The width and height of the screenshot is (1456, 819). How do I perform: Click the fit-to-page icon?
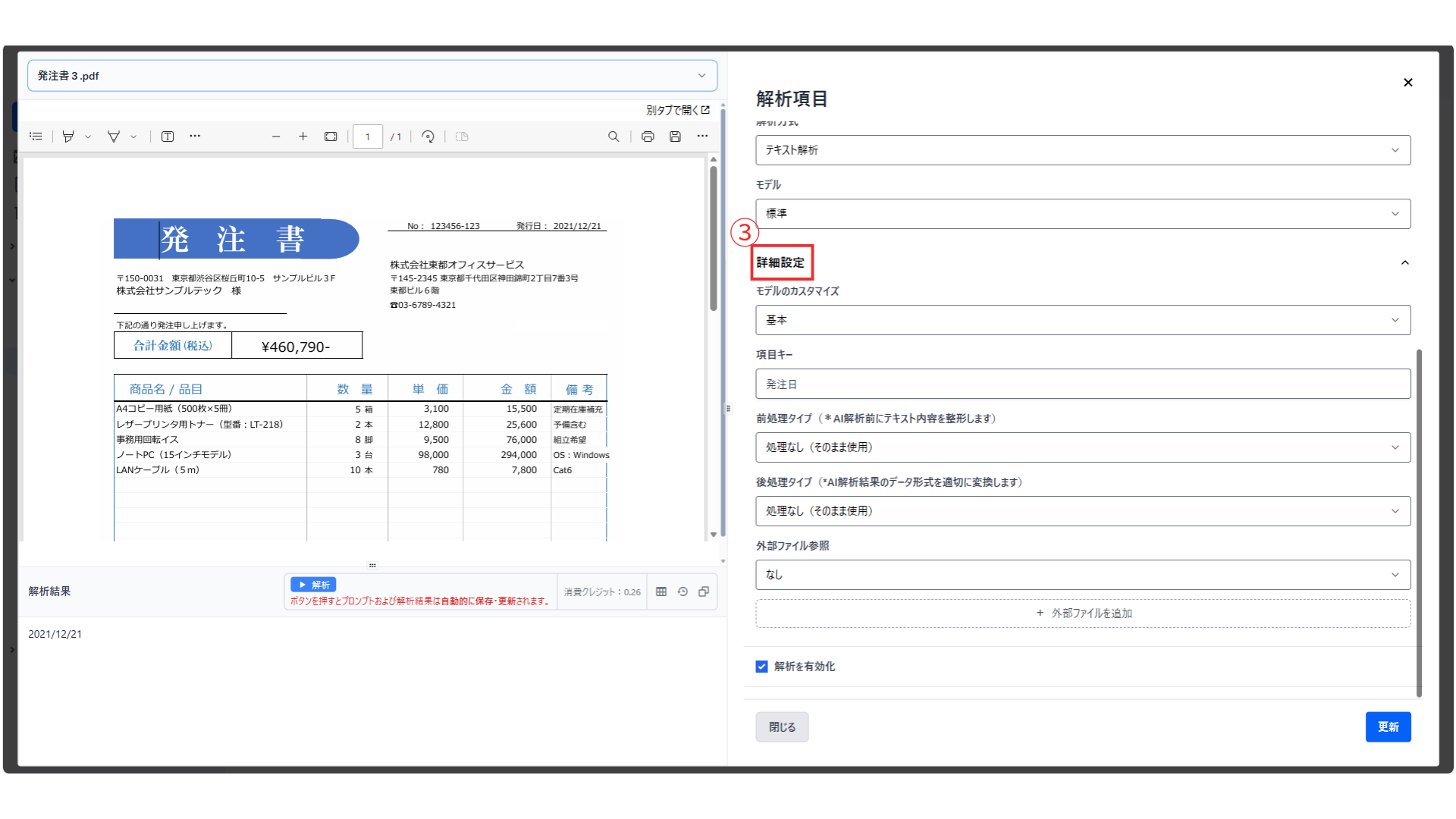tap(331, 136)
